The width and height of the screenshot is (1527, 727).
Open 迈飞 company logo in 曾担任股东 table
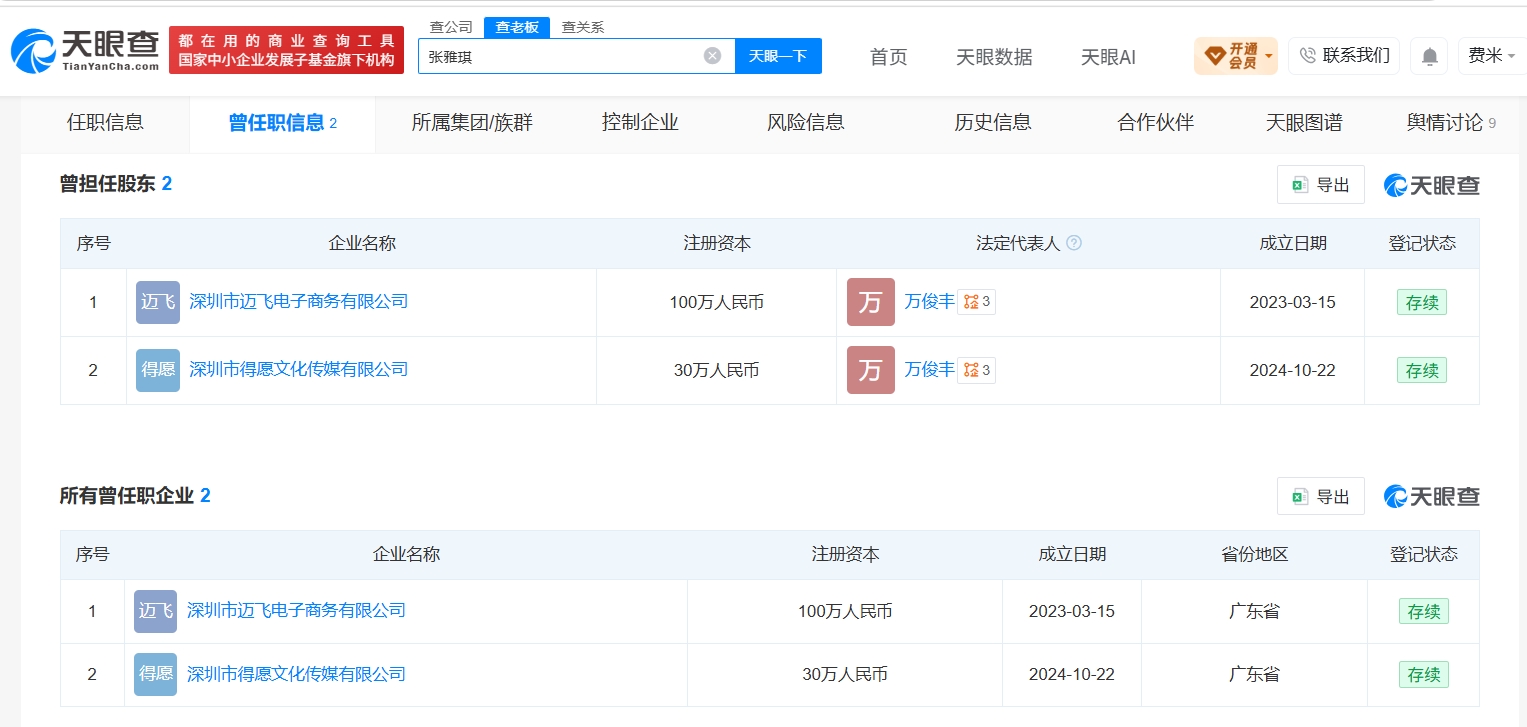tap(158, 302)
